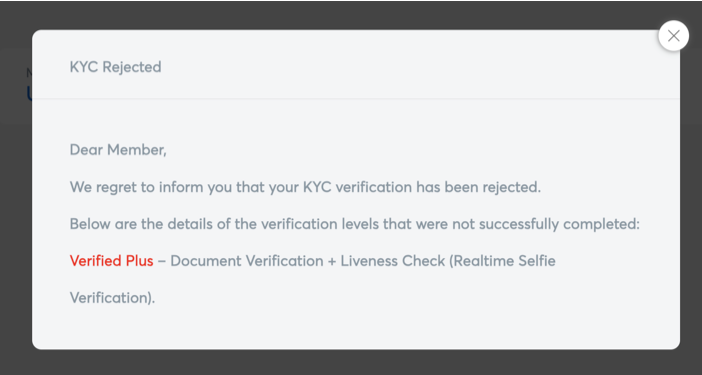Click the "Document Verification" phrase
Viewport: 702px width, 375px height.
click(247, 261)
